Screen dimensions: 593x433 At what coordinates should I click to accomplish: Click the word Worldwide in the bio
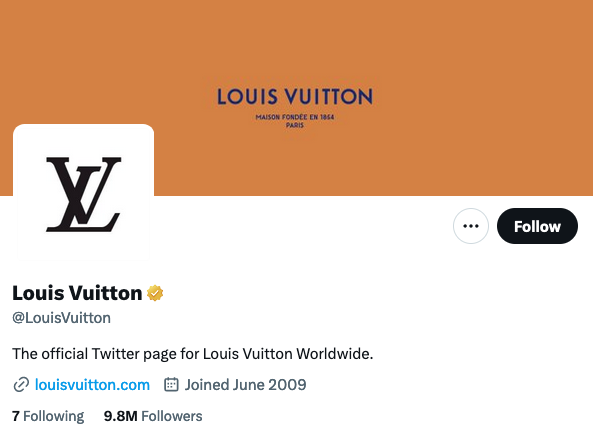[335, 354]
